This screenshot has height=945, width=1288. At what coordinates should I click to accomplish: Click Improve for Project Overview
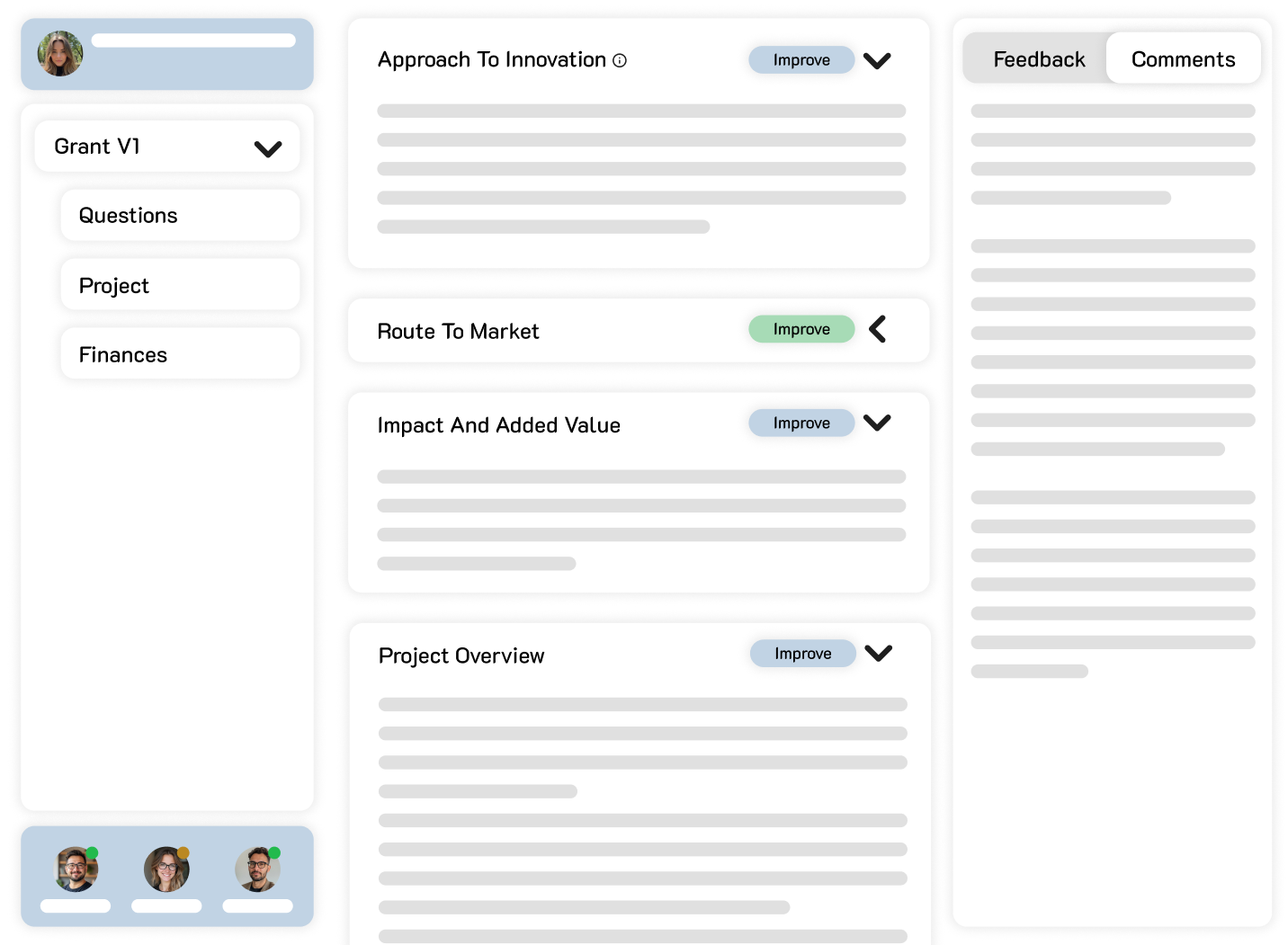click(x=803, y=654)
